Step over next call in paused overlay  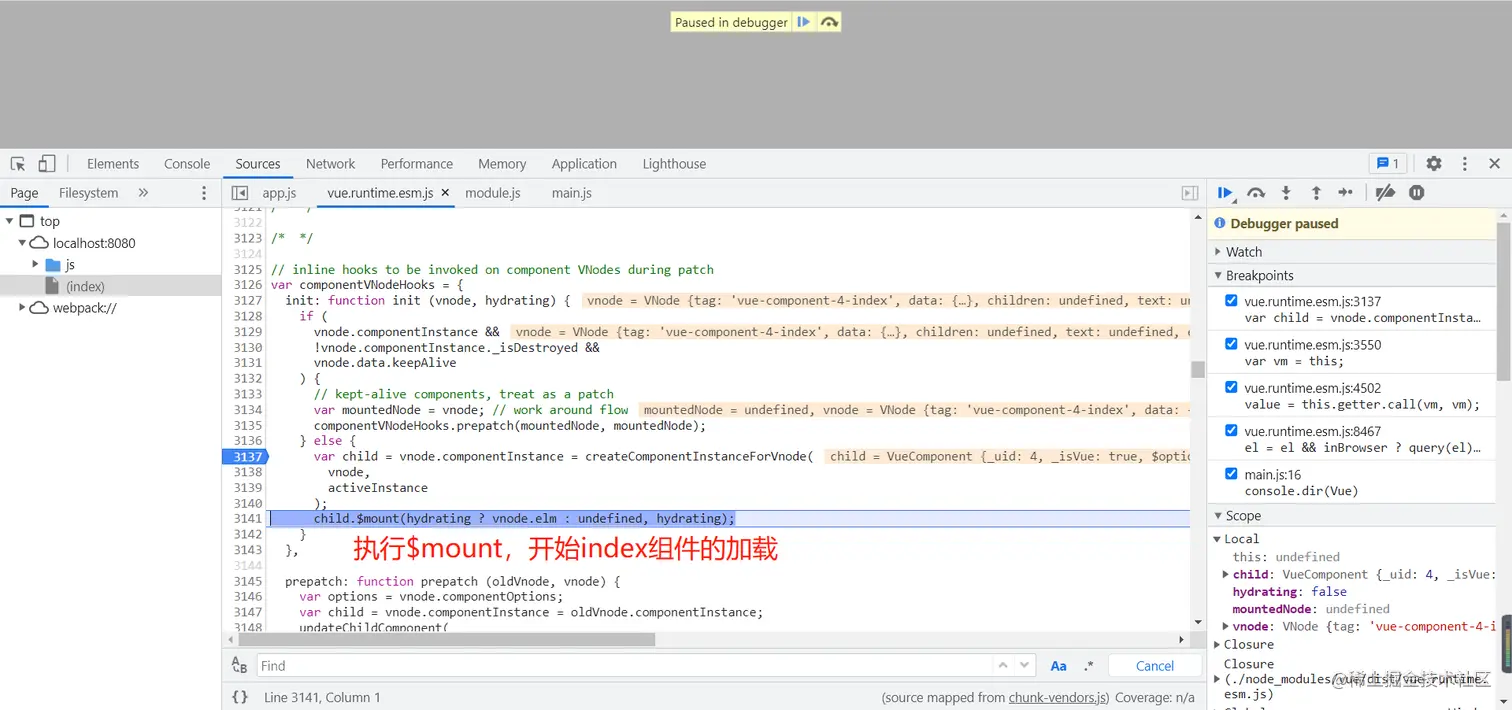tap(829, 22)
